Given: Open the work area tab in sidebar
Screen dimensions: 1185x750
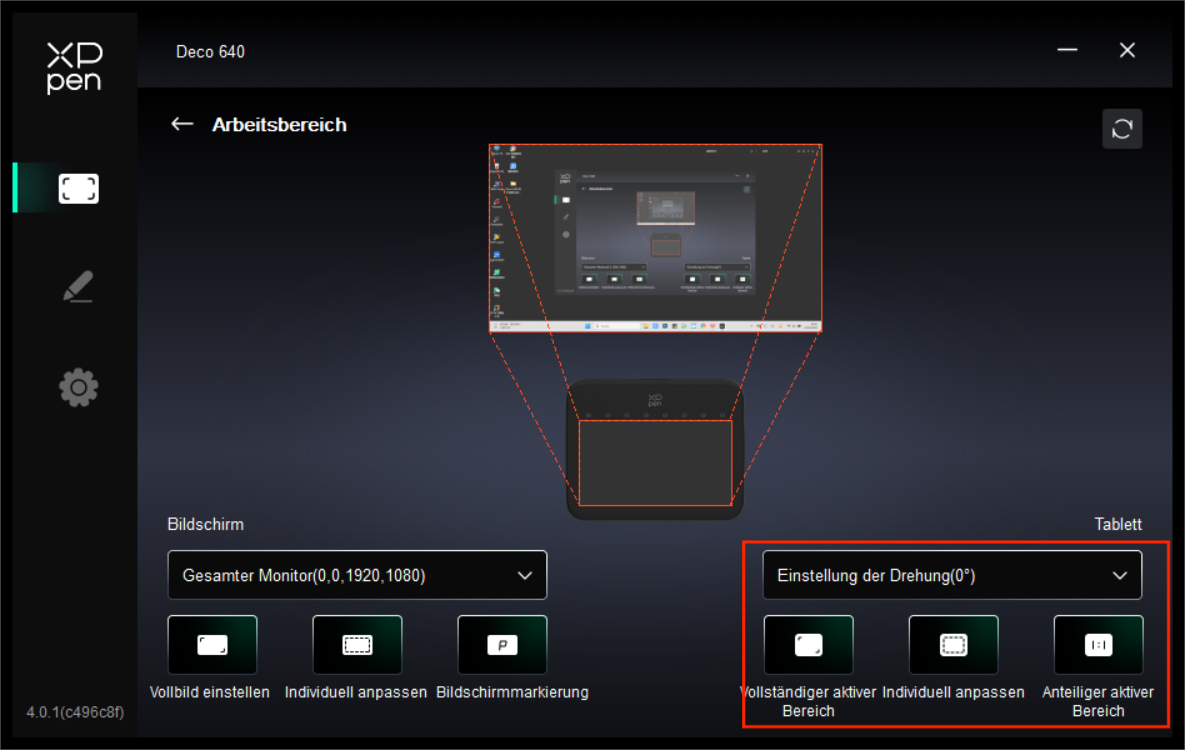Looking at the screenshot, I should pos(78,188).
